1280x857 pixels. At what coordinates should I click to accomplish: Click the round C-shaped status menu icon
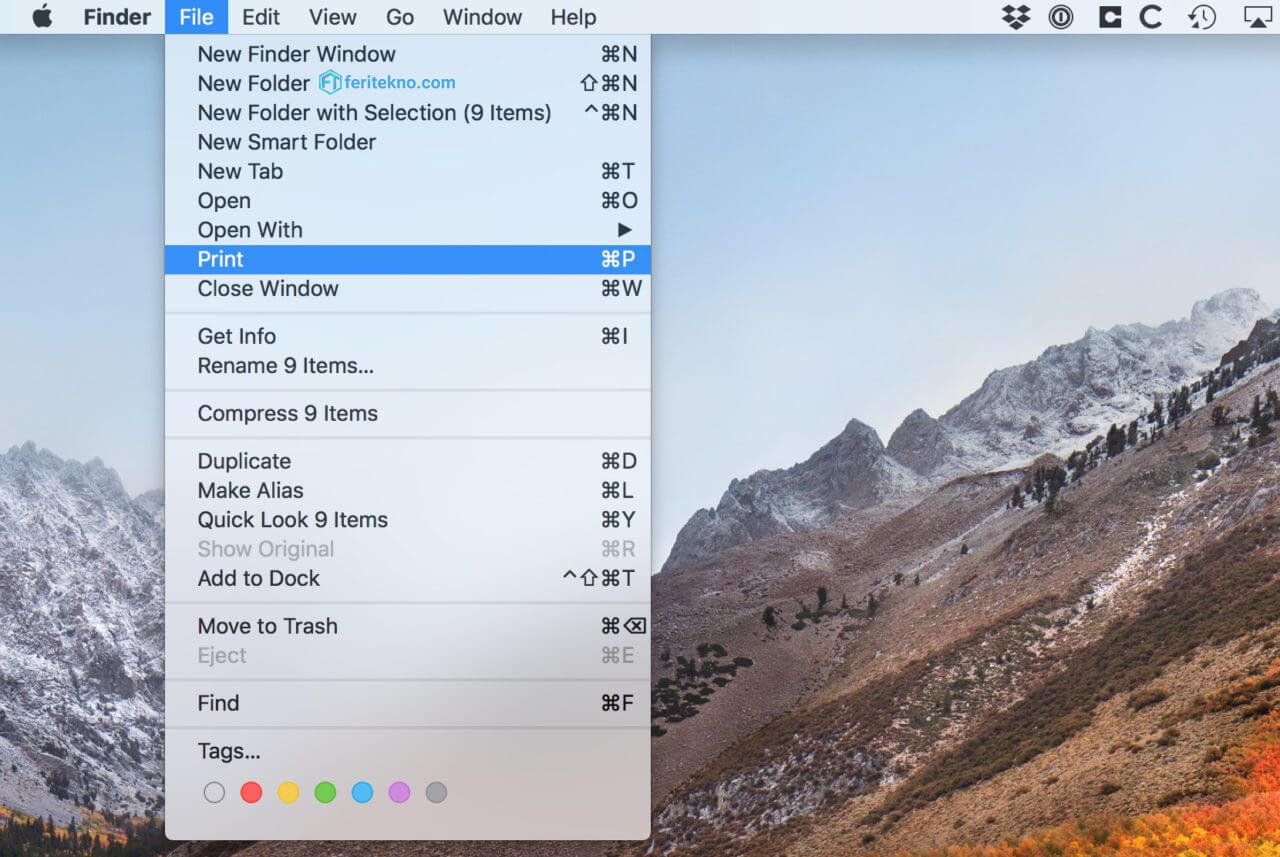pyautogui.click(x=1151, y=17)
